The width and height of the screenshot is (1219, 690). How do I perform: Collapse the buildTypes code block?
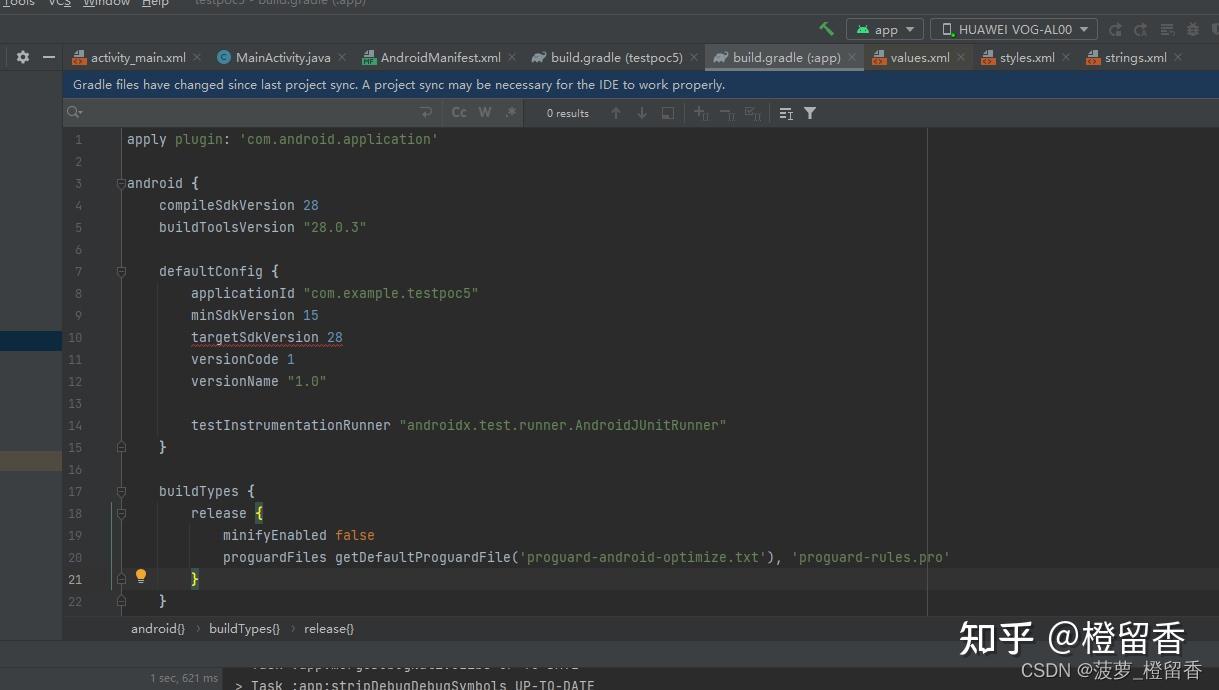121,491
